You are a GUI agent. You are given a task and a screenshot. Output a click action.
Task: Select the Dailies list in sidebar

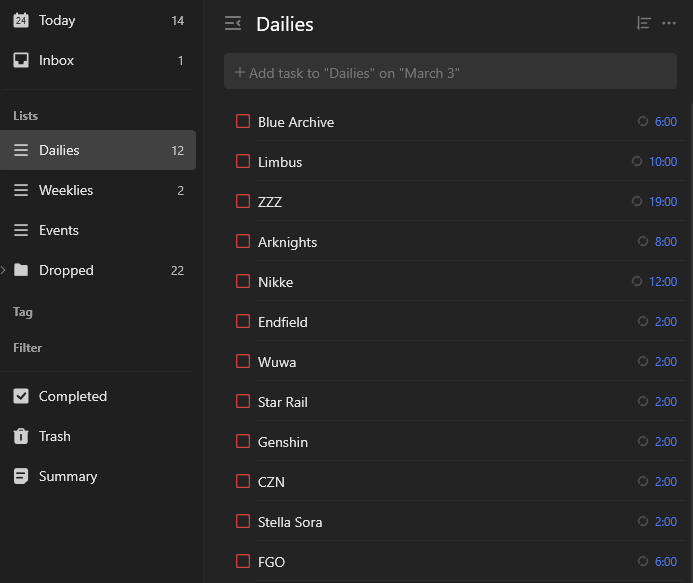98,150
